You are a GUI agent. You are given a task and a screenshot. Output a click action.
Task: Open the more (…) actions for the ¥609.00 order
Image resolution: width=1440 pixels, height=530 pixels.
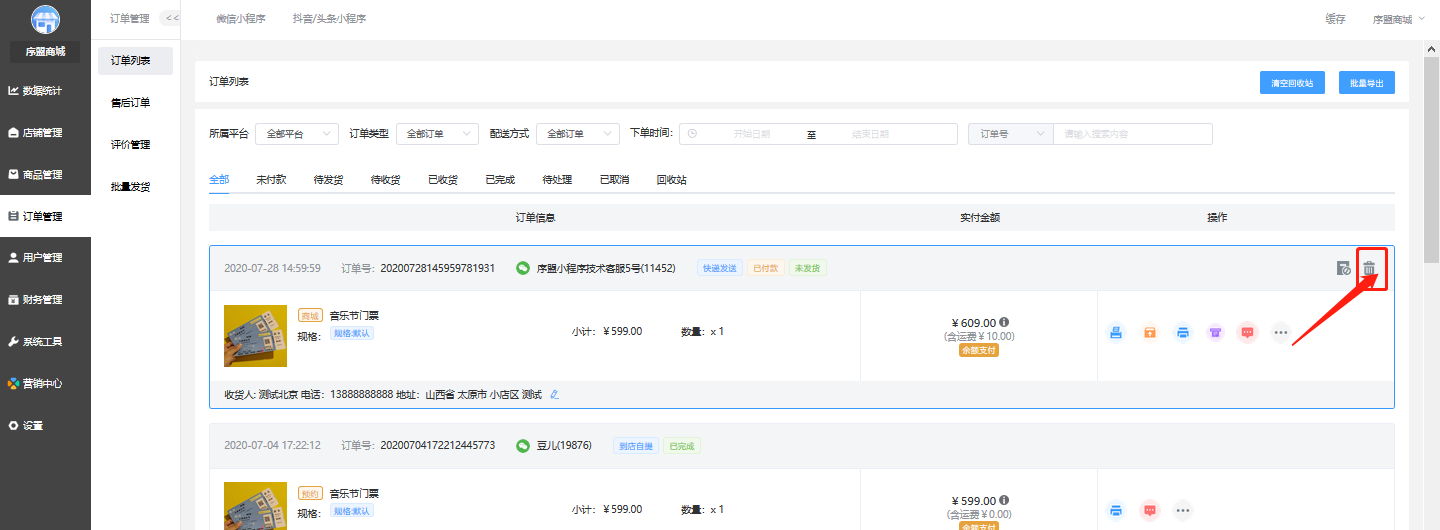click(x=1281, y=333)
